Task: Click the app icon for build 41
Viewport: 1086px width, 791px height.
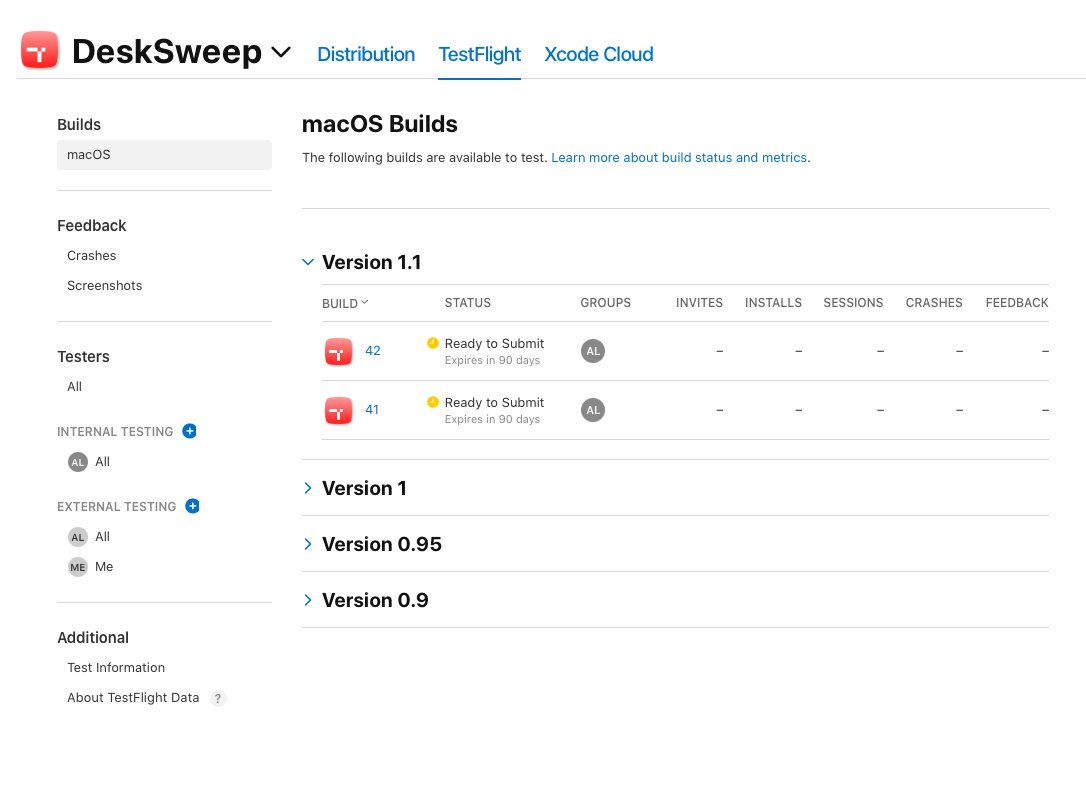Action: (x=338, y=411)
